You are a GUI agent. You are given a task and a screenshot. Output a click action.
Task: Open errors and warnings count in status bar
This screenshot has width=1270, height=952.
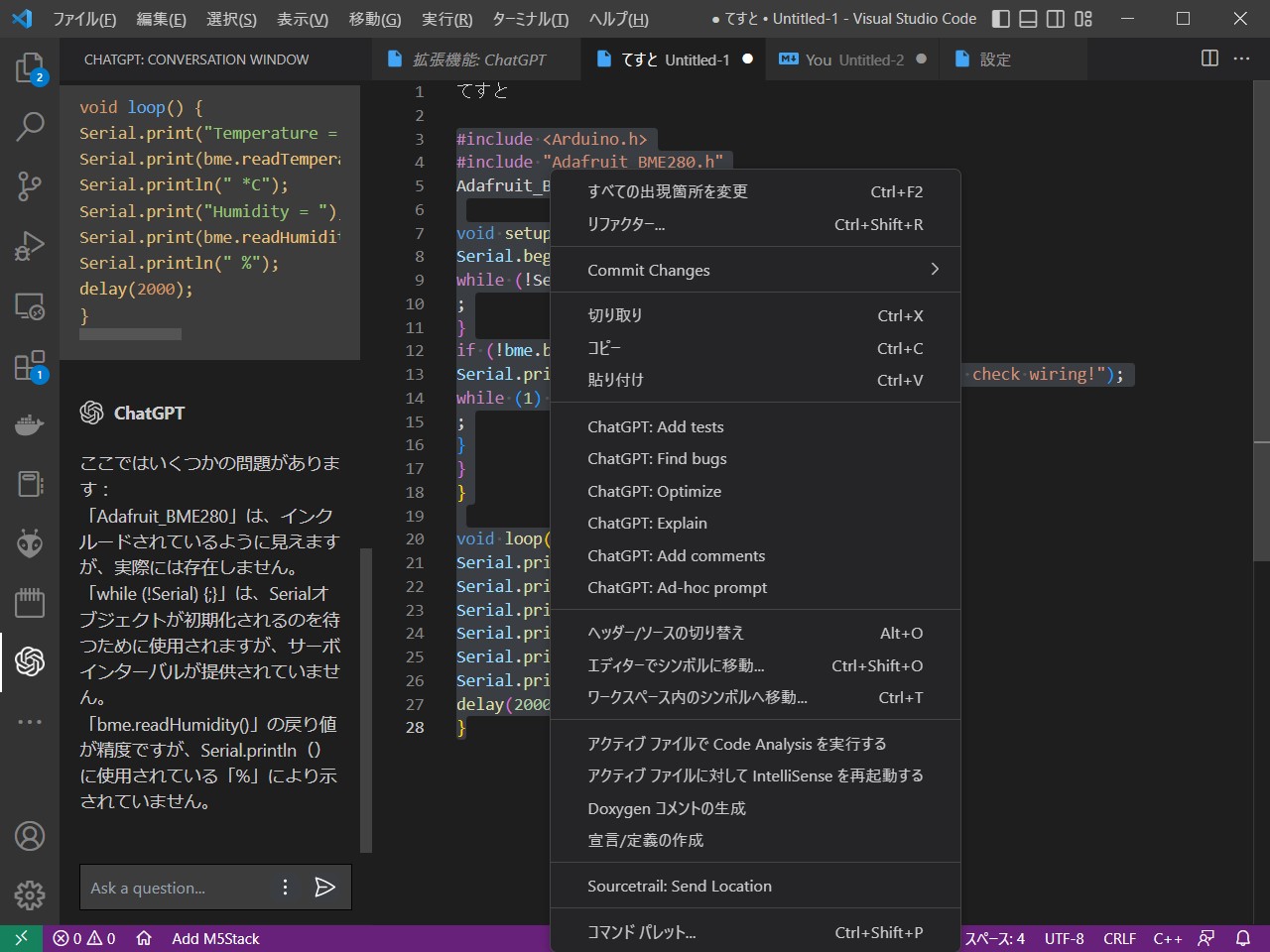(x=84, y=938)
